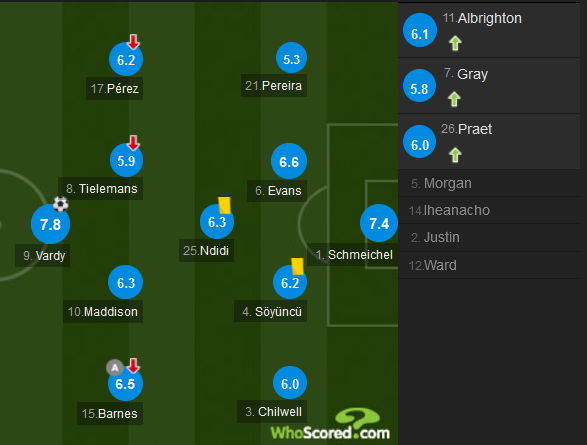Open the WhoScored.com logo
The width and height of the screenshot is (587, 445).
pos(330,425)
